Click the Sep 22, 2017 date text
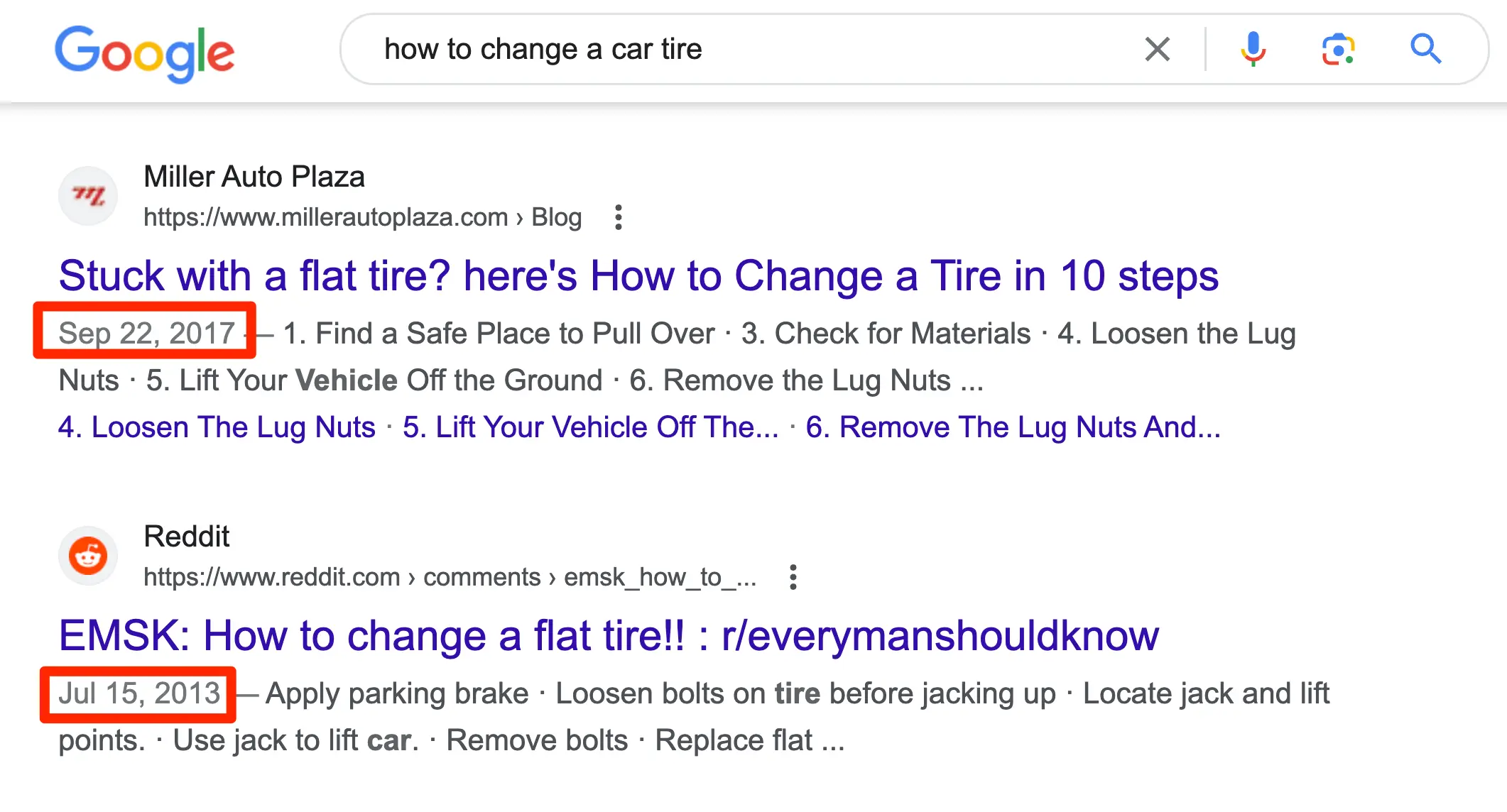 [146, 334]
